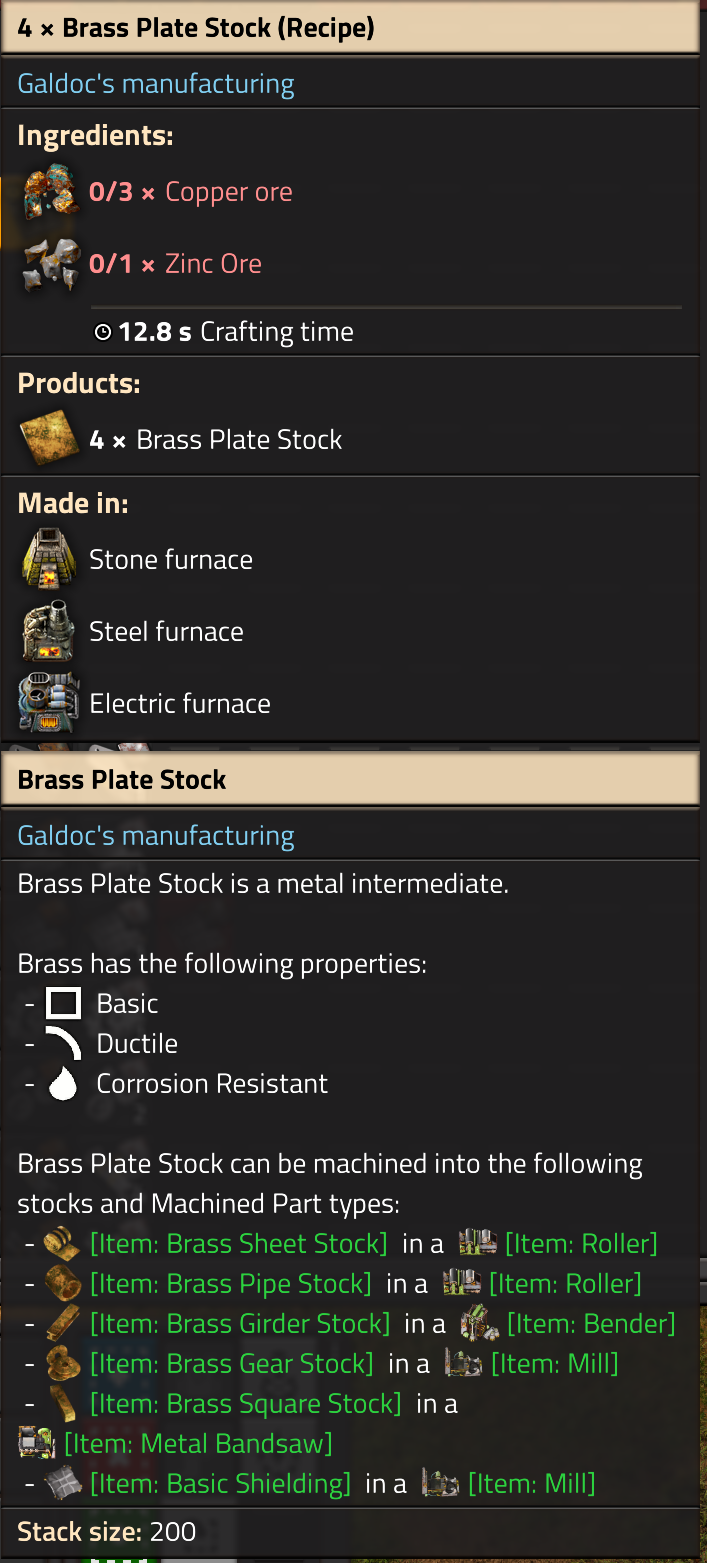The image size is (707, 1563).
Task: Click the Brass Plate Stock recipe title bar
Action: click(350, 27)
